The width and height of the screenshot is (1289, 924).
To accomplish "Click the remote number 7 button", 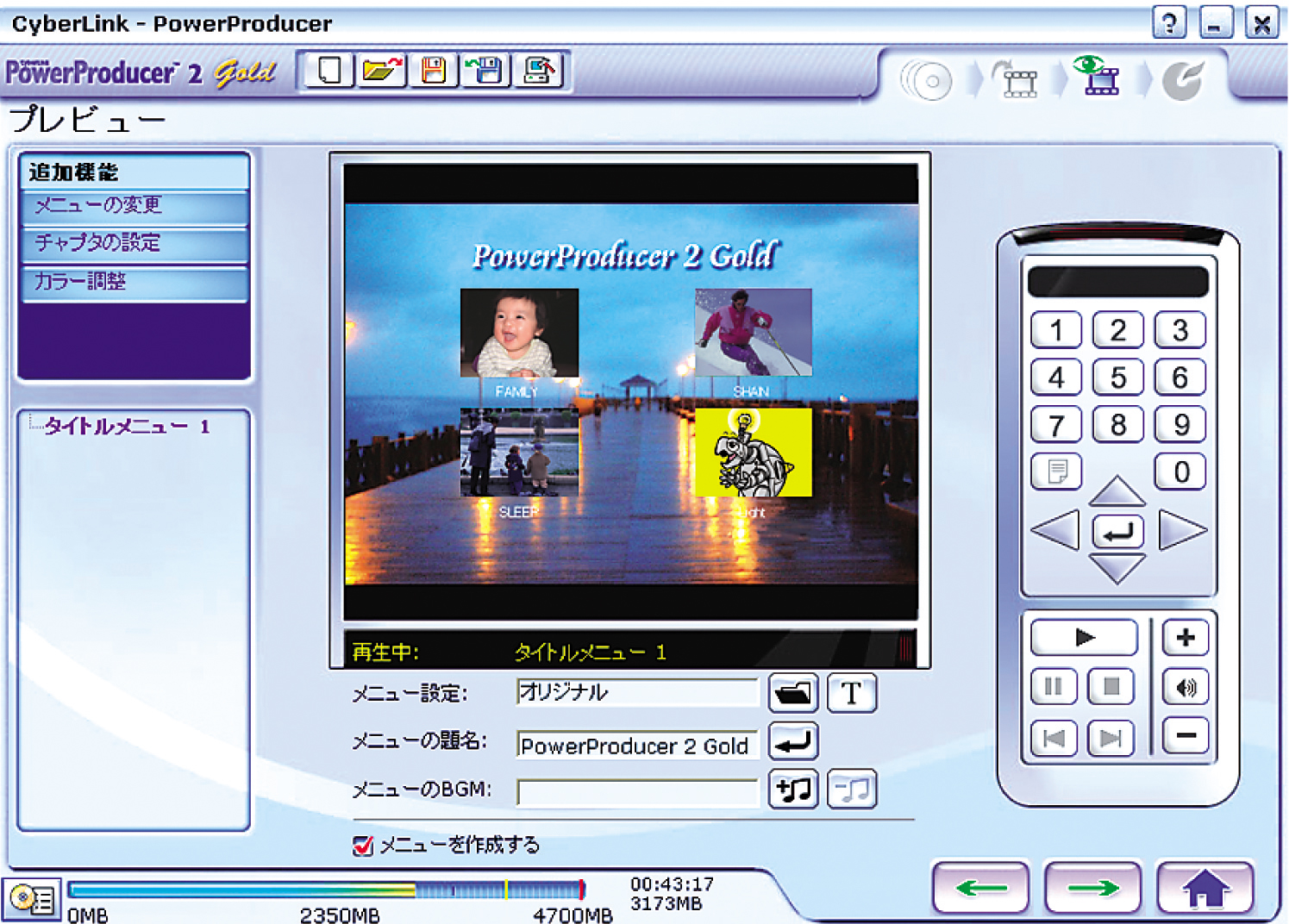I will pyautogui.click(x=1056, y=425).
